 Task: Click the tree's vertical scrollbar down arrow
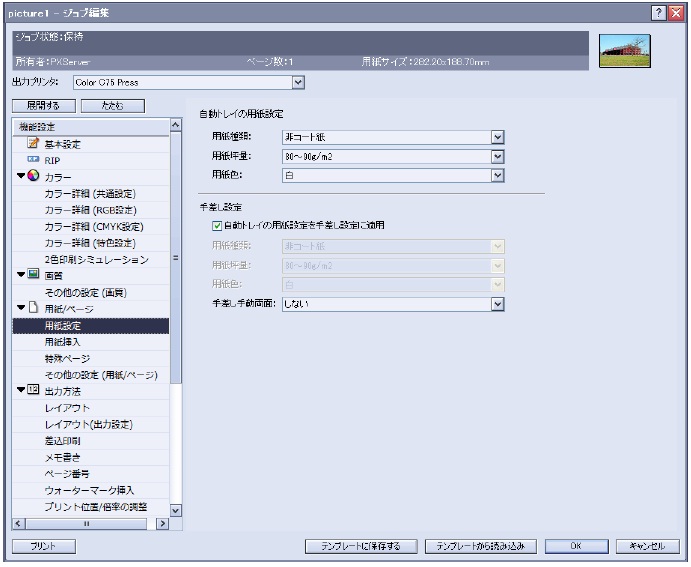pos(176,510)
